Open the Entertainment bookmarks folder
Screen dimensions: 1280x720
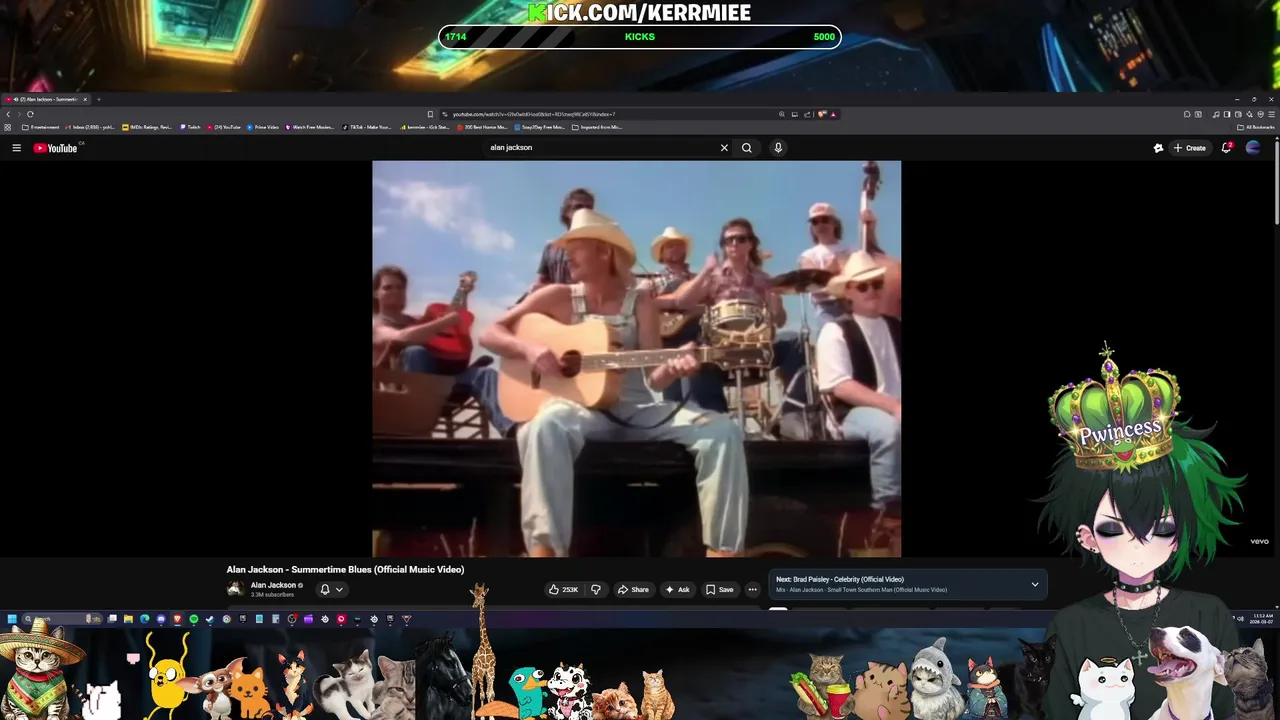pos(40,127)
